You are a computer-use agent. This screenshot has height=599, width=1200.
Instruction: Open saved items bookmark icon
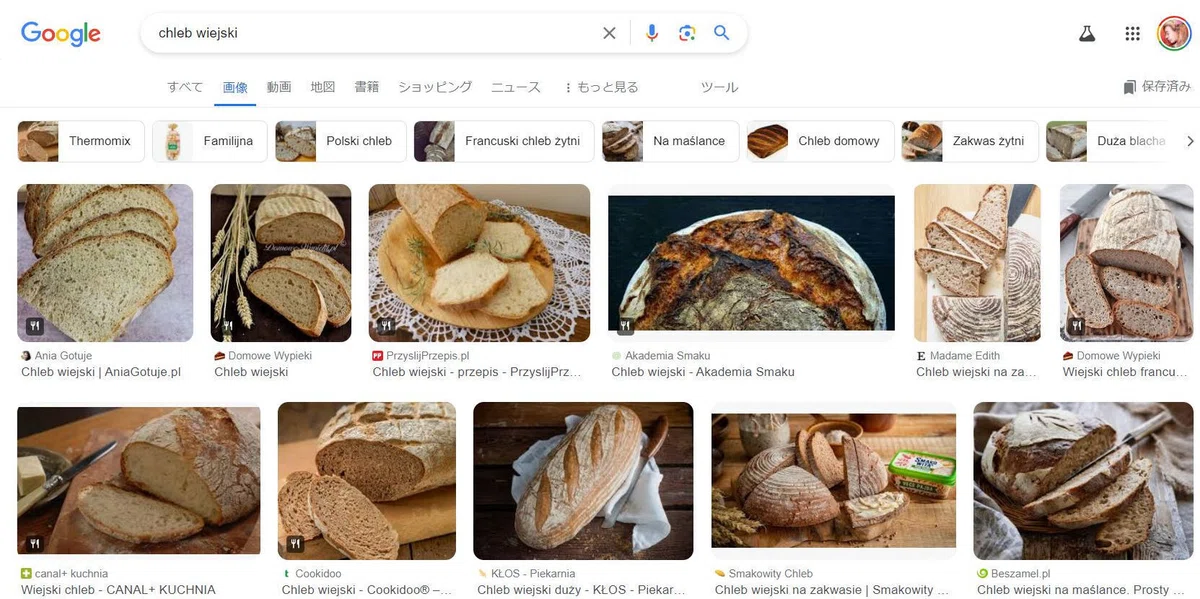(1130, 87)
